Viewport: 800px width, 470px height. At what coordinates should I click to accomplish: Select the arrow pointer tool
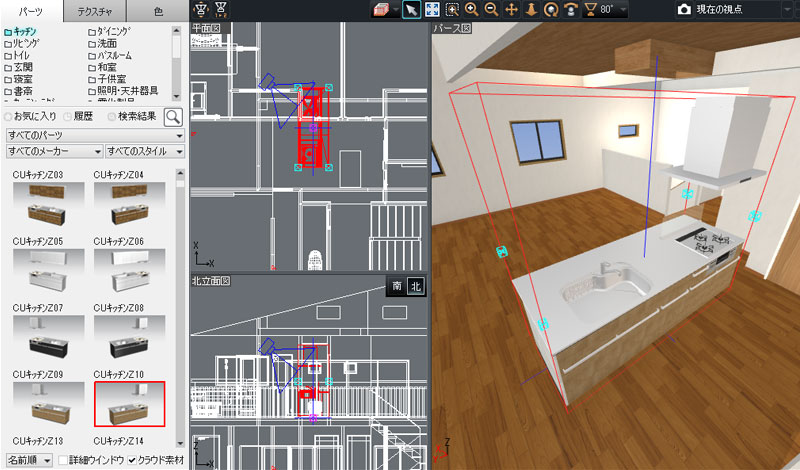[x=411, y=10]
